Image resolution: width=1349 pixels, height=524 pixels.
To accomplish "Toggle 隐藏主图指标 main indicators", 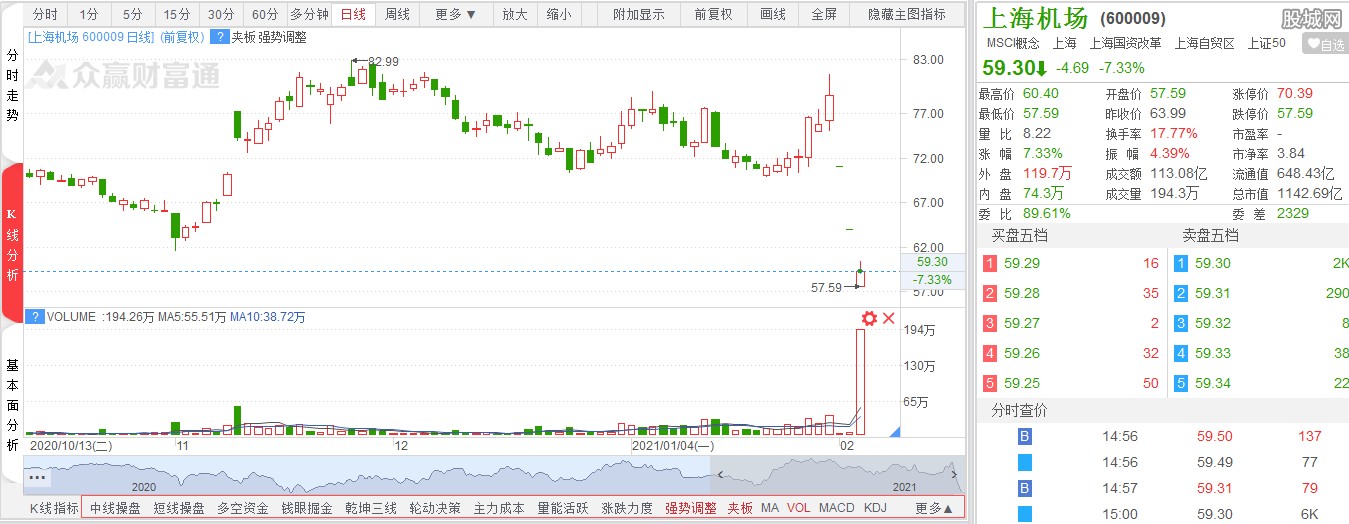I will [x=907, y=15].
